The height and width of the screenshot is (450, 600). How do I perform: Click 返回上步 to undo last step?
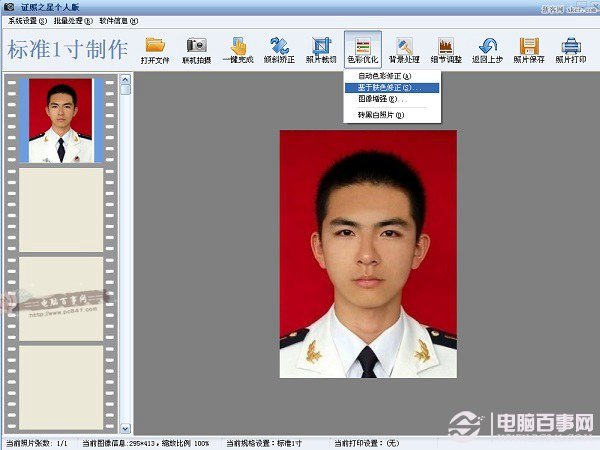488,50
